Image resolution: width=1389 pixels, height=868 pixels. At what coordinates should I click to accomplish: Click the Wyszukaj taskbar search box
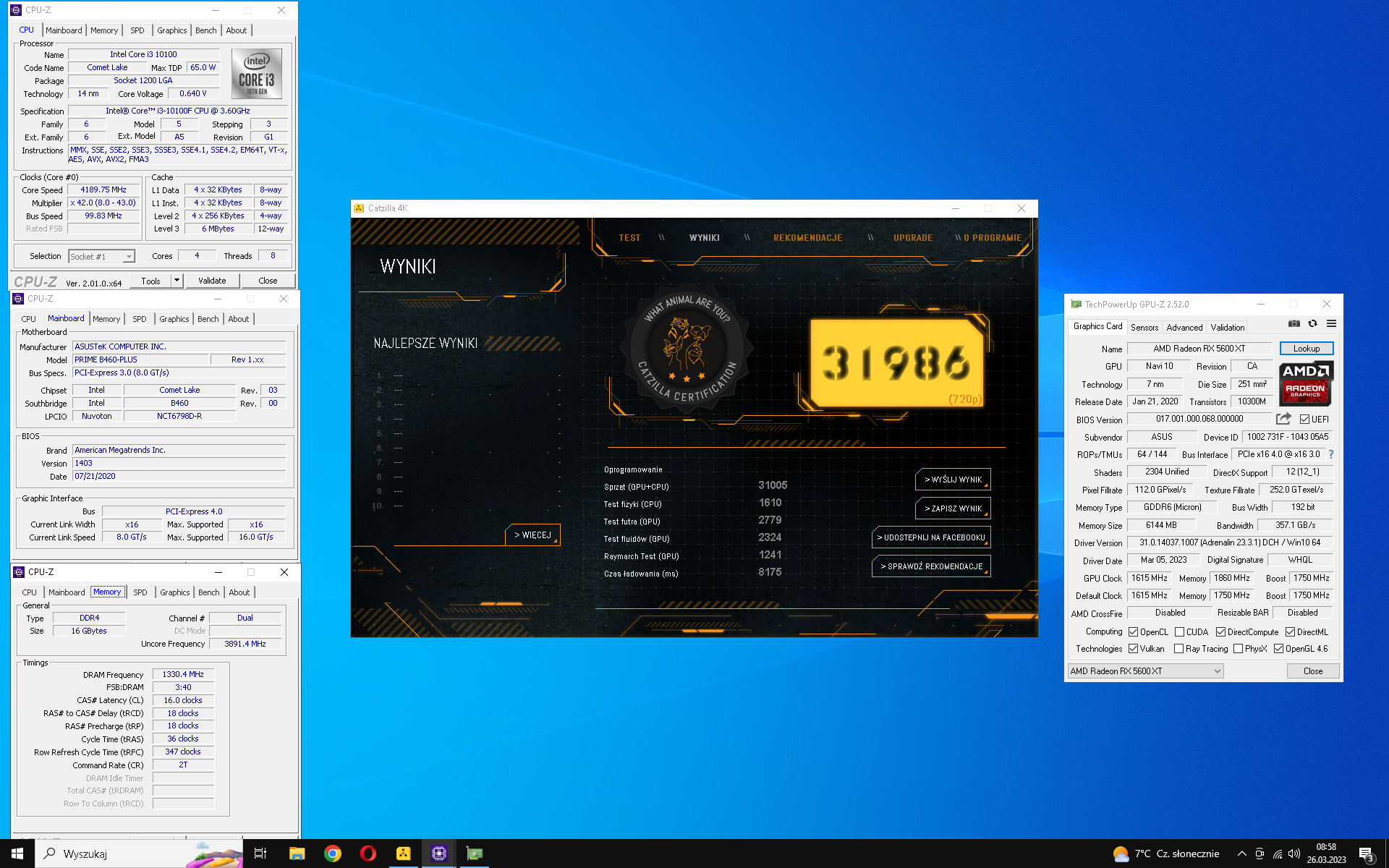coord(139,854)
